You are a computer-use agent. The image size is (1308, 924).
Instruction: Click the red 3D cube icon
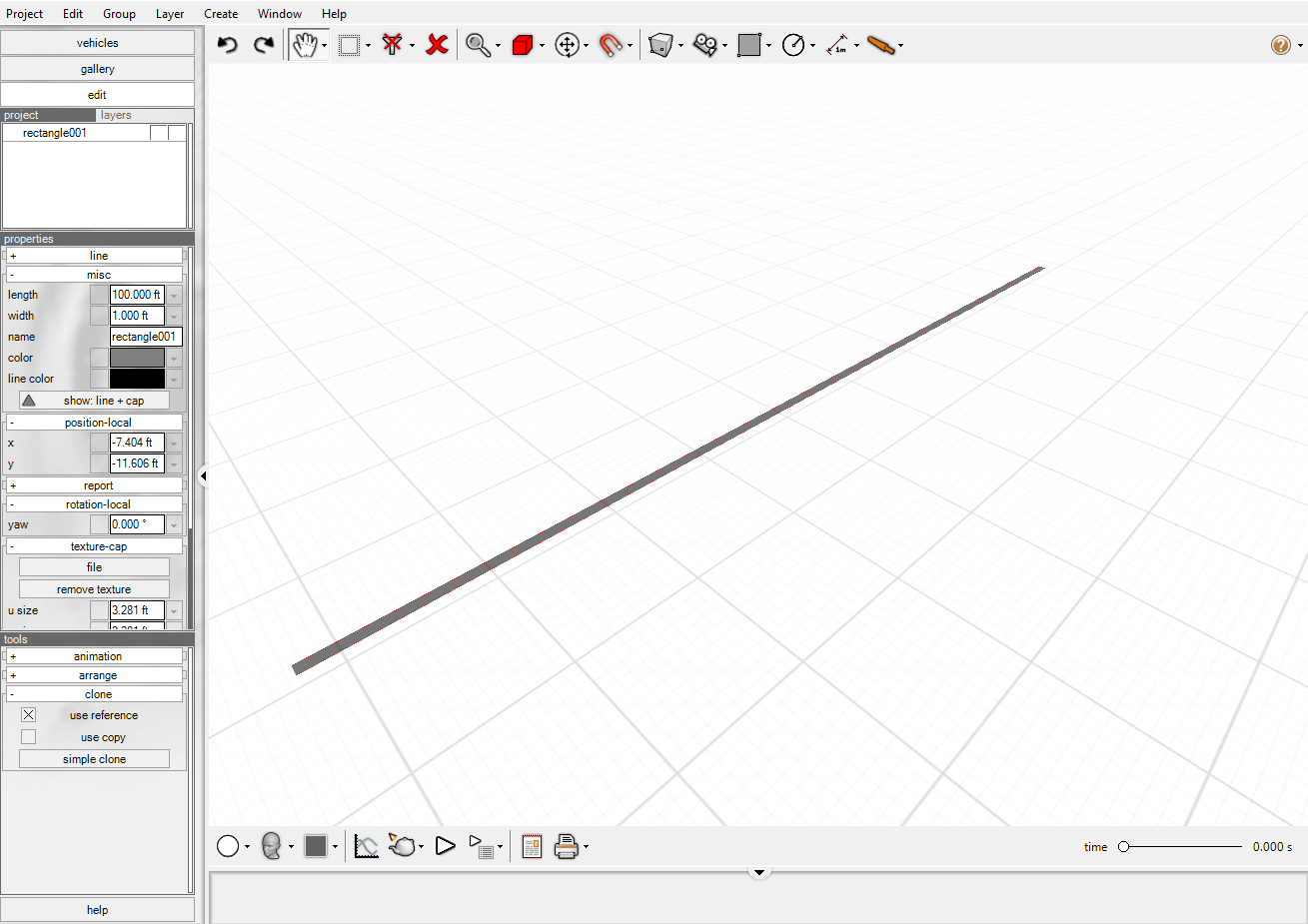(x=523, y=45)
